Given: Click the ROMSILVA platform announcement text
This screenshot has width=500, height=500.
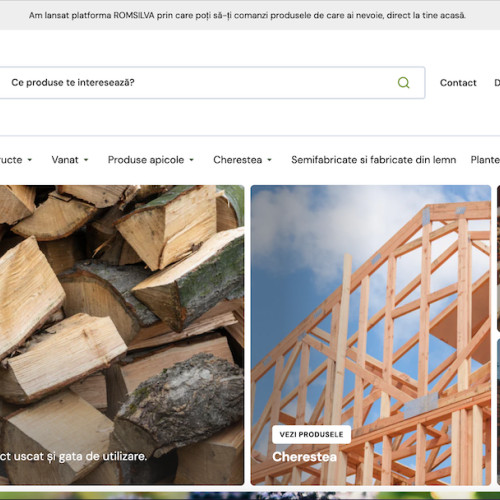Looking at the screenshot, I should click(247, 15).
